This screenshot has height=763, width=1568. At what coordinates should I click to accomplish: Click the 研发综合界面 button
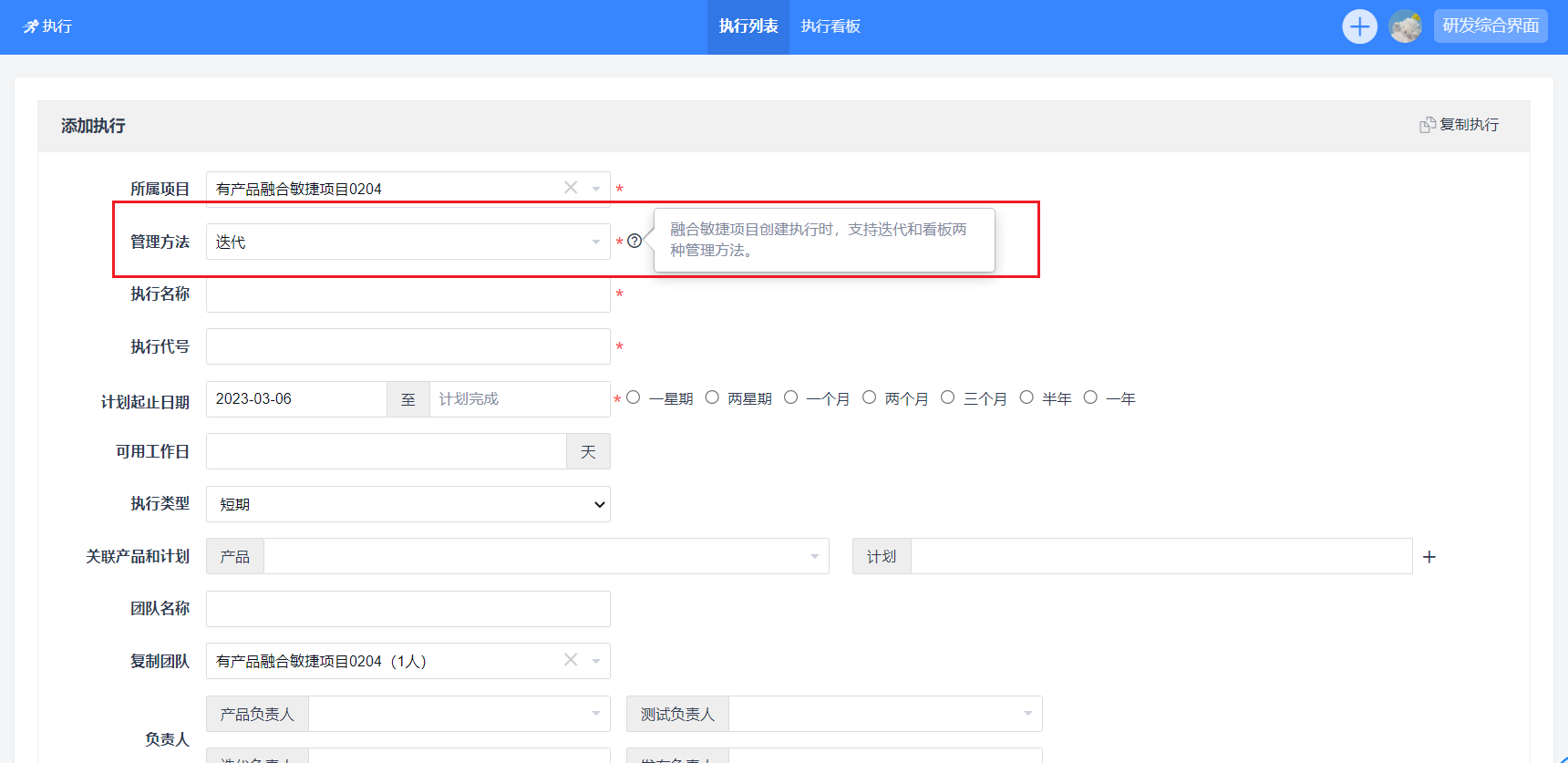pos(1490,26)
